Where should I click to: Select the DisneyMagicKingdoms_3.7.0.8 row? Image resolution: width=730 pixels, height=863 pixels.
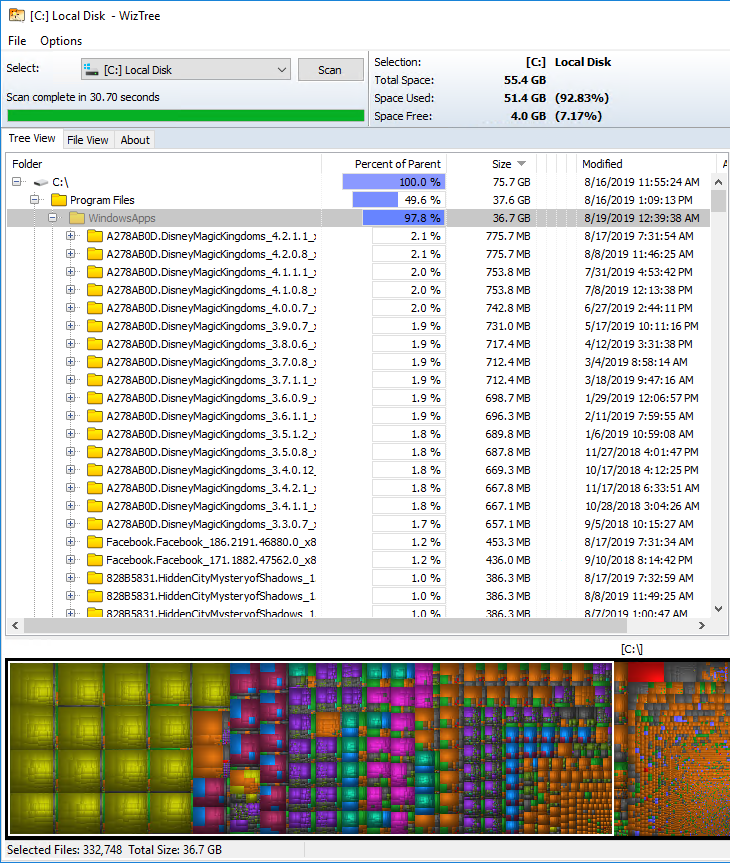coord(358,362)
